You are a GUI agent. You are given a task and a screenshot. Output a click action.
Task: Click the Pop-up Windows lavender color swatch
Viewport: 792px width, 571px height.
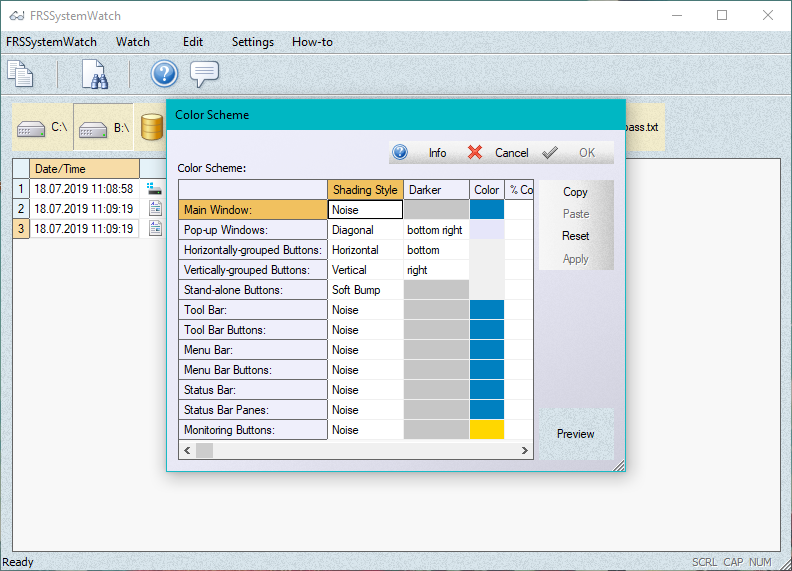[x=487, y=230]
